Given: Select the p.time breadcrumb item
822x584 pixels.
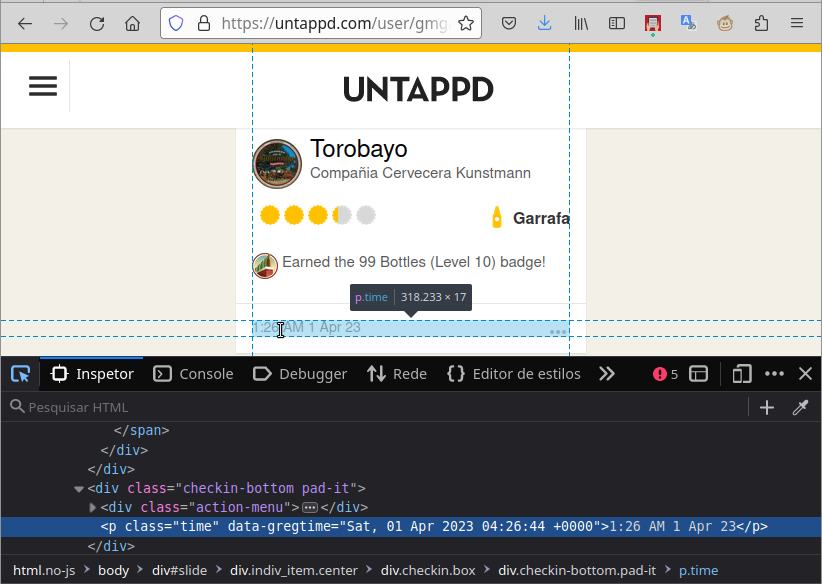Looking at the screenshot, I should 698,570.
